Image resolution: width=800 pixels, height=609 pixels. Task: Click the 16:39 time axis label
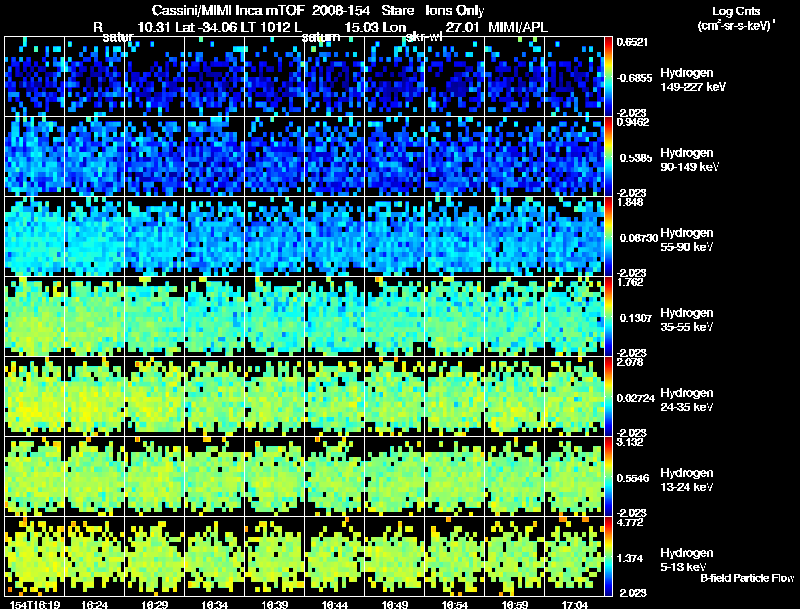tap(274, 604)
